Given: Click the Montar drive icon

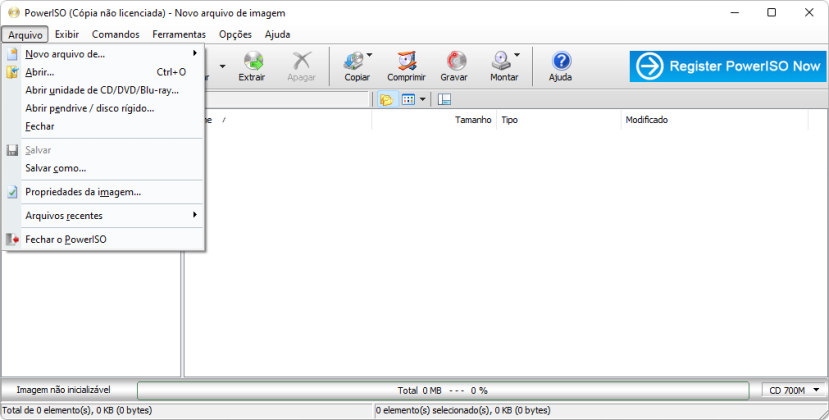Looking at the screenshot, I should [501, 61].
